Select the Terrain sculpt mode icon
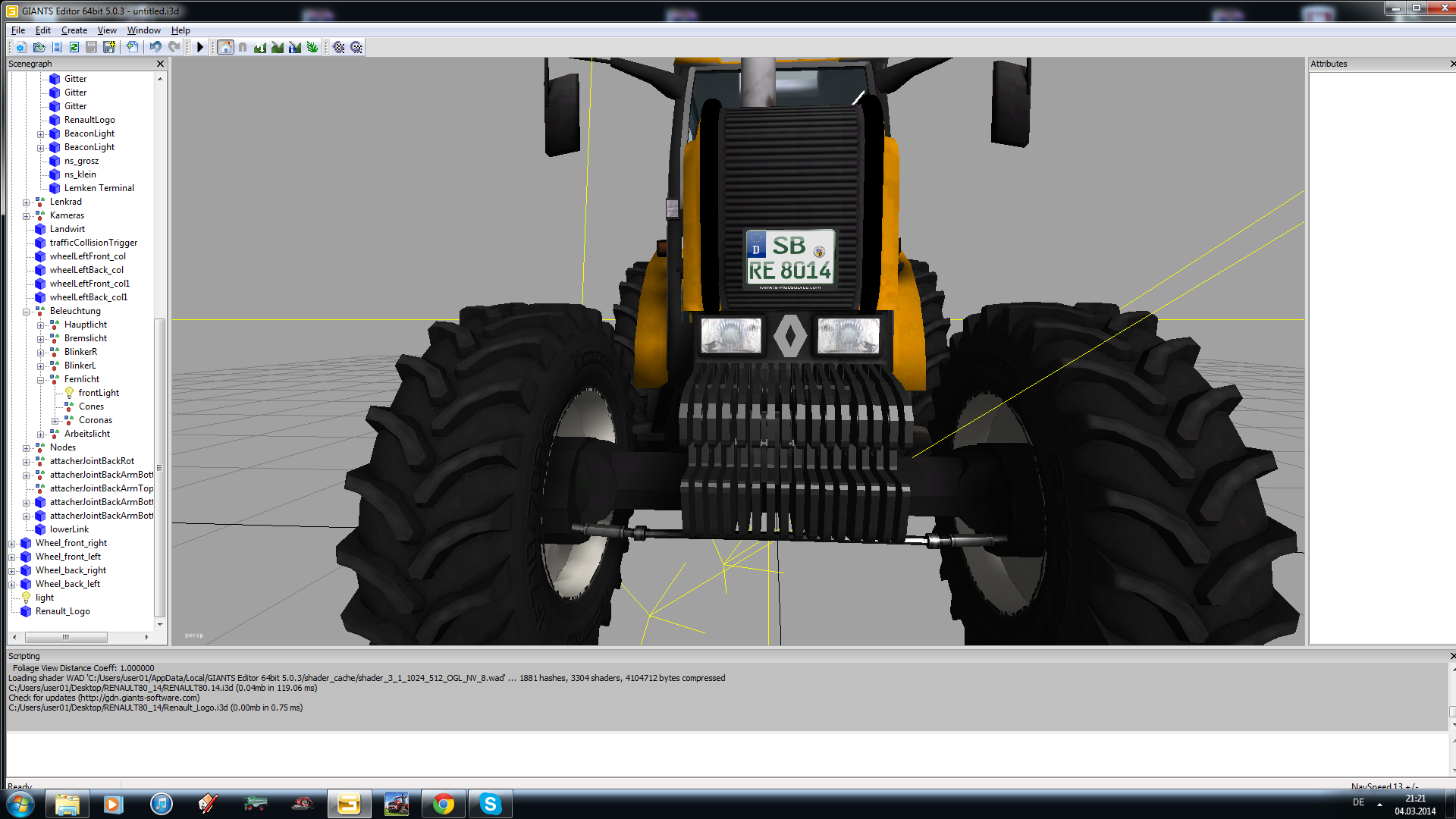Viewport: 1456px width, 819px height. pos(260,47)
